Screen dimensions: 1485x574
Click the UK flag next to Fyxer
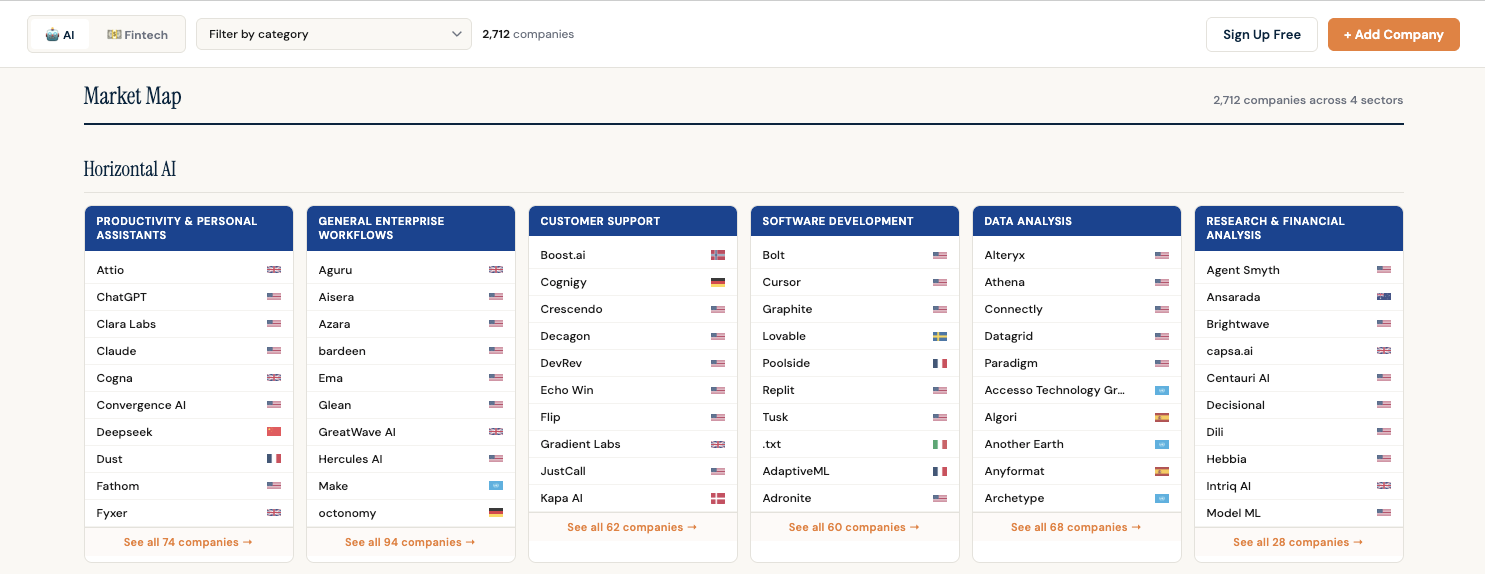[274, 513]
